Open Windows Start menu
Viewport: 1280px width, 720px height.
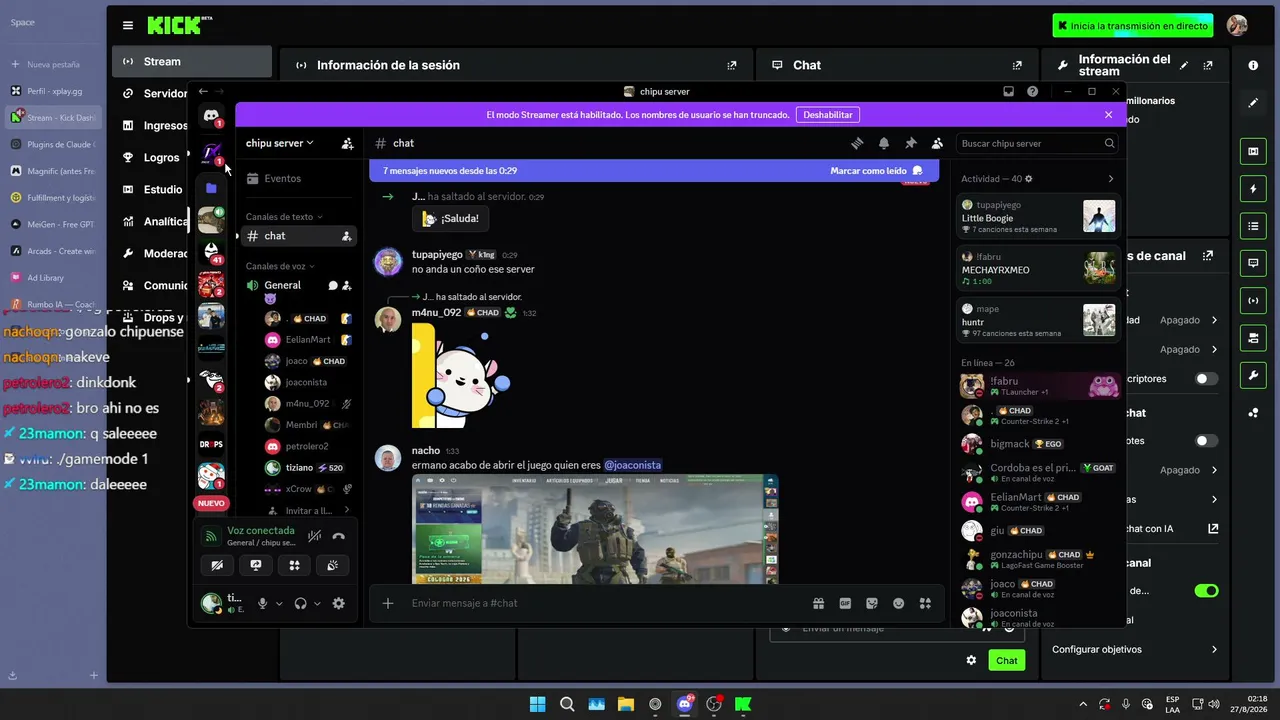(x=537, y=704)
